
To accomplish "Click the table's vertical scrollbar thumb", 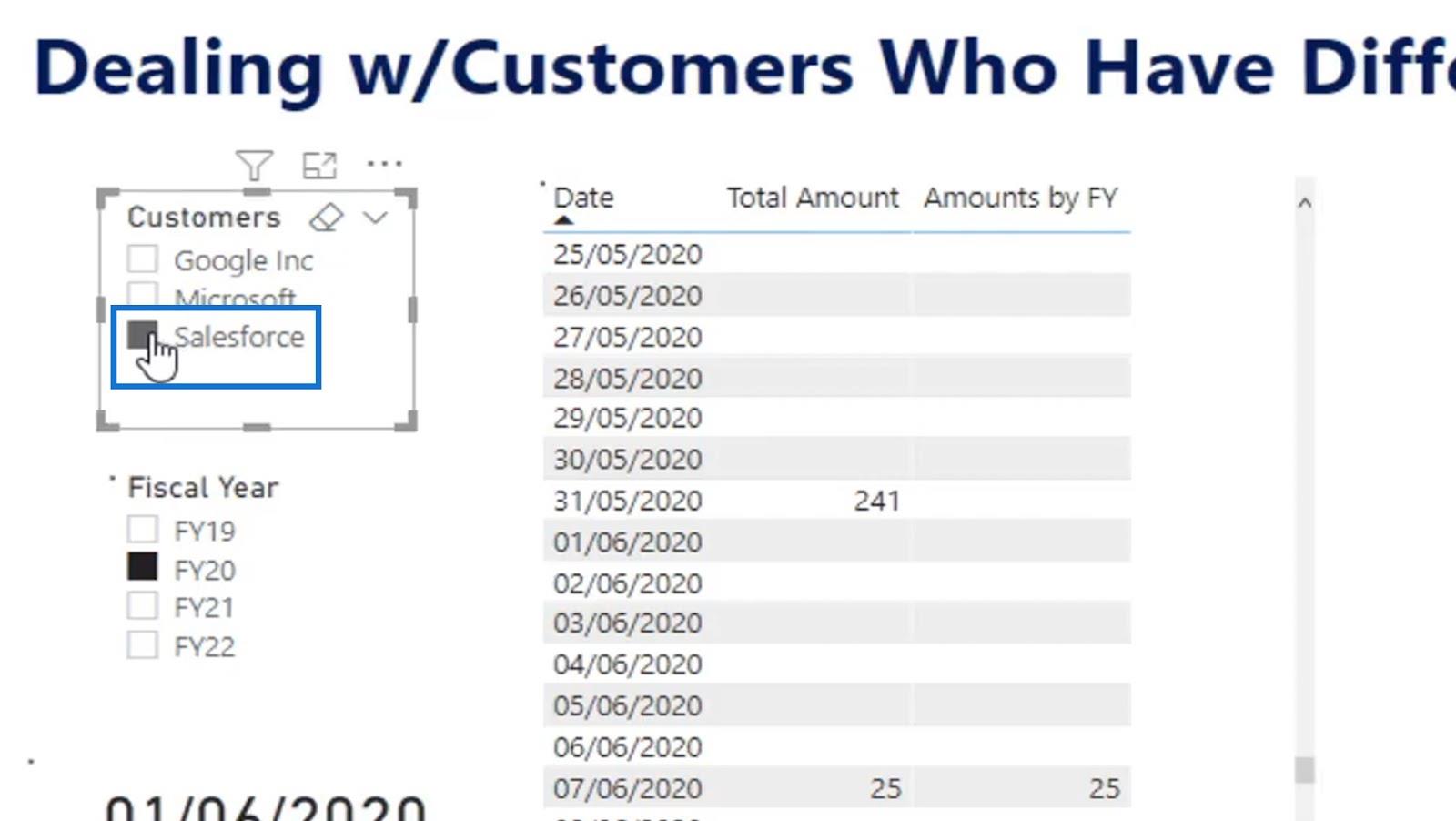I will tap(1304, 769).
